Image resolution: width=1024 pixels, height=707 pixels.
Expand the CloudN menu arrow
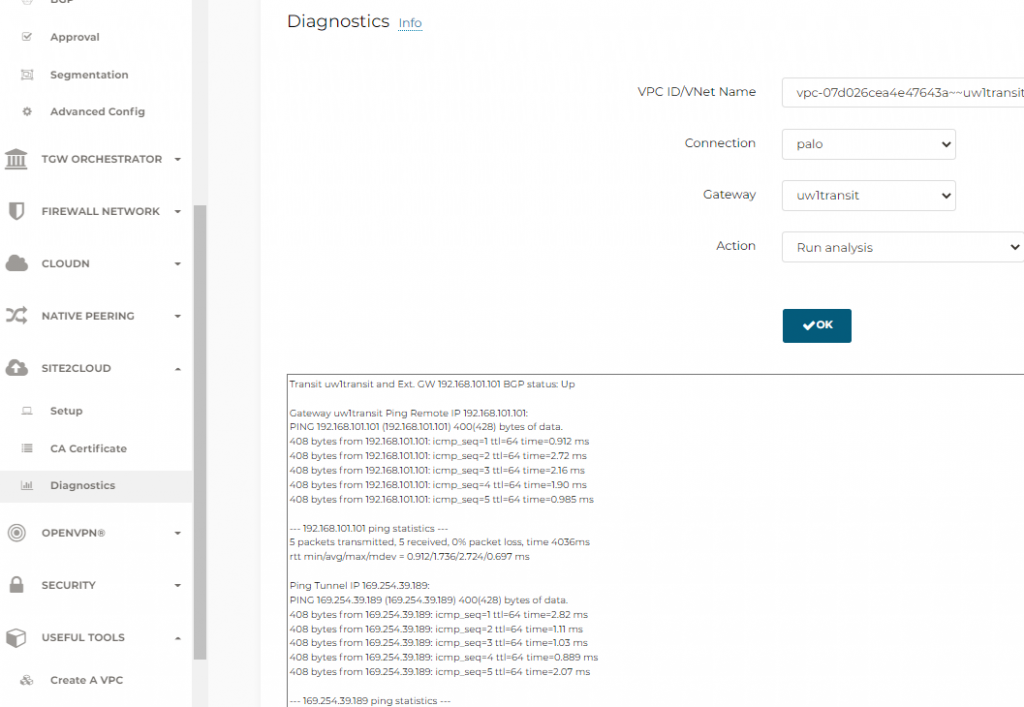(x=178, y=264)
